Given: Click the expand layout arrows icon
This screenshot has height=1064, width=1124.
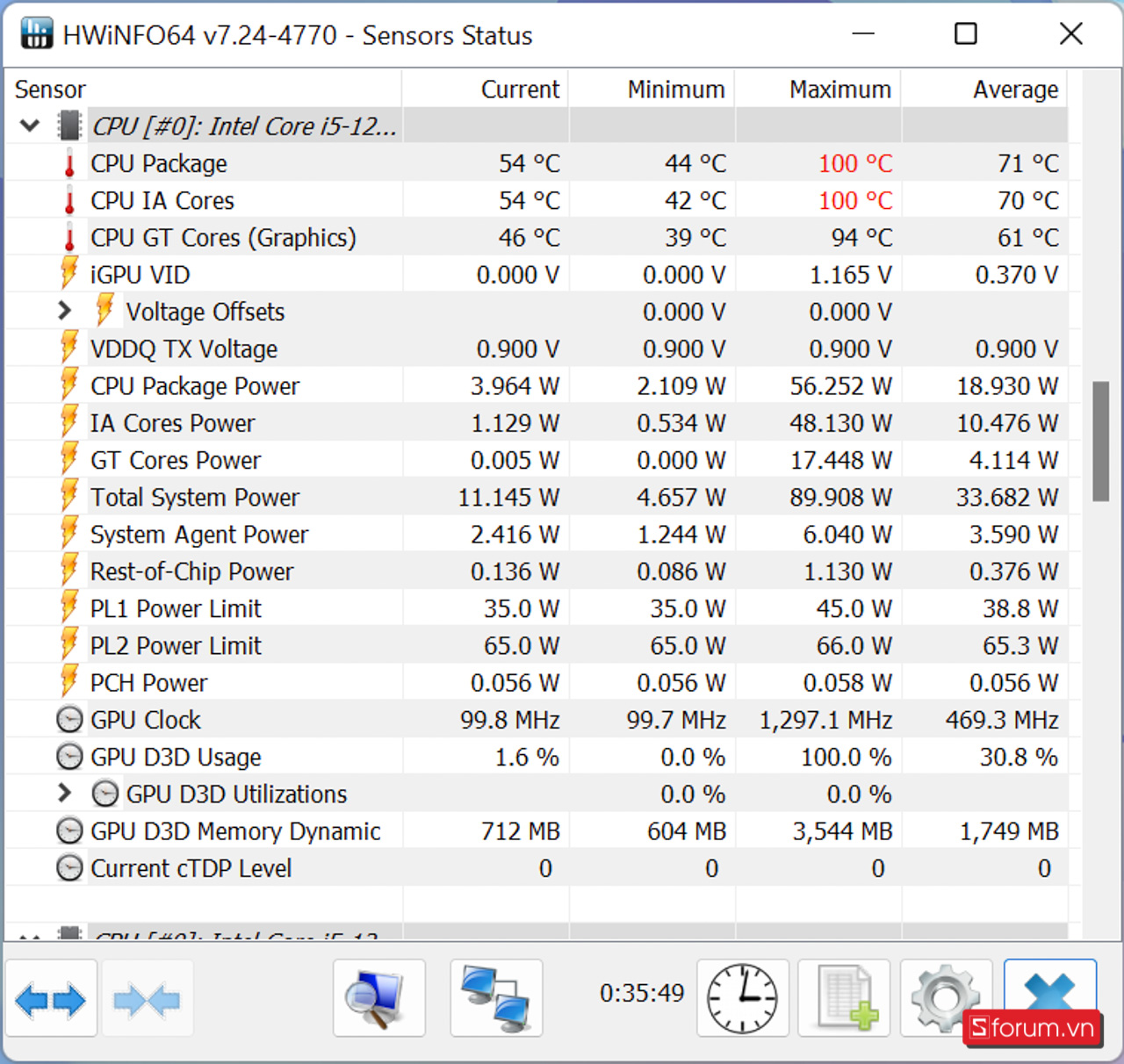Looking at the screenshot, I should click(x=51, y=999).
